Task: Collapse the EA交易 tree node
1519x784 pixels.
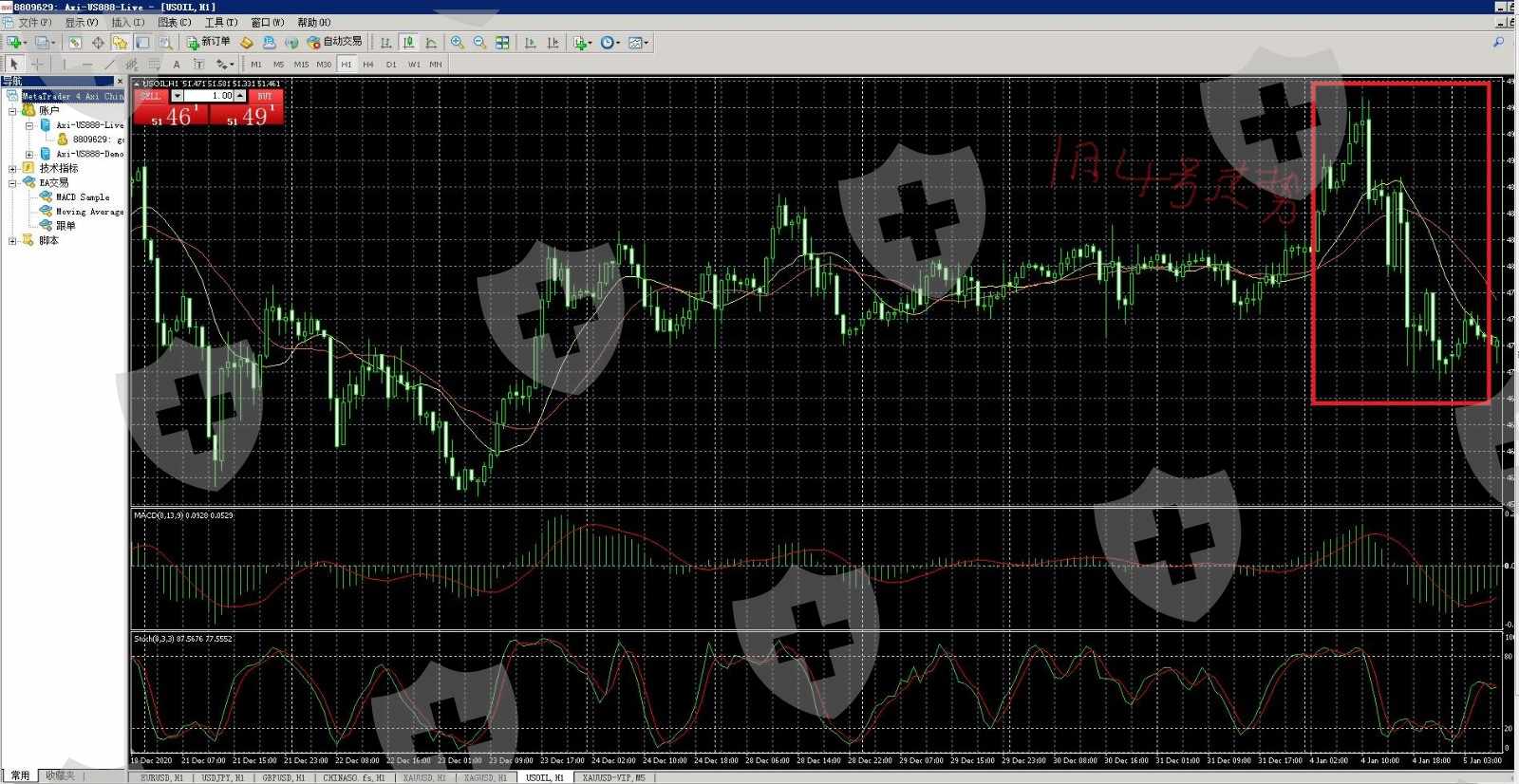Action: [x=12, y=183]
